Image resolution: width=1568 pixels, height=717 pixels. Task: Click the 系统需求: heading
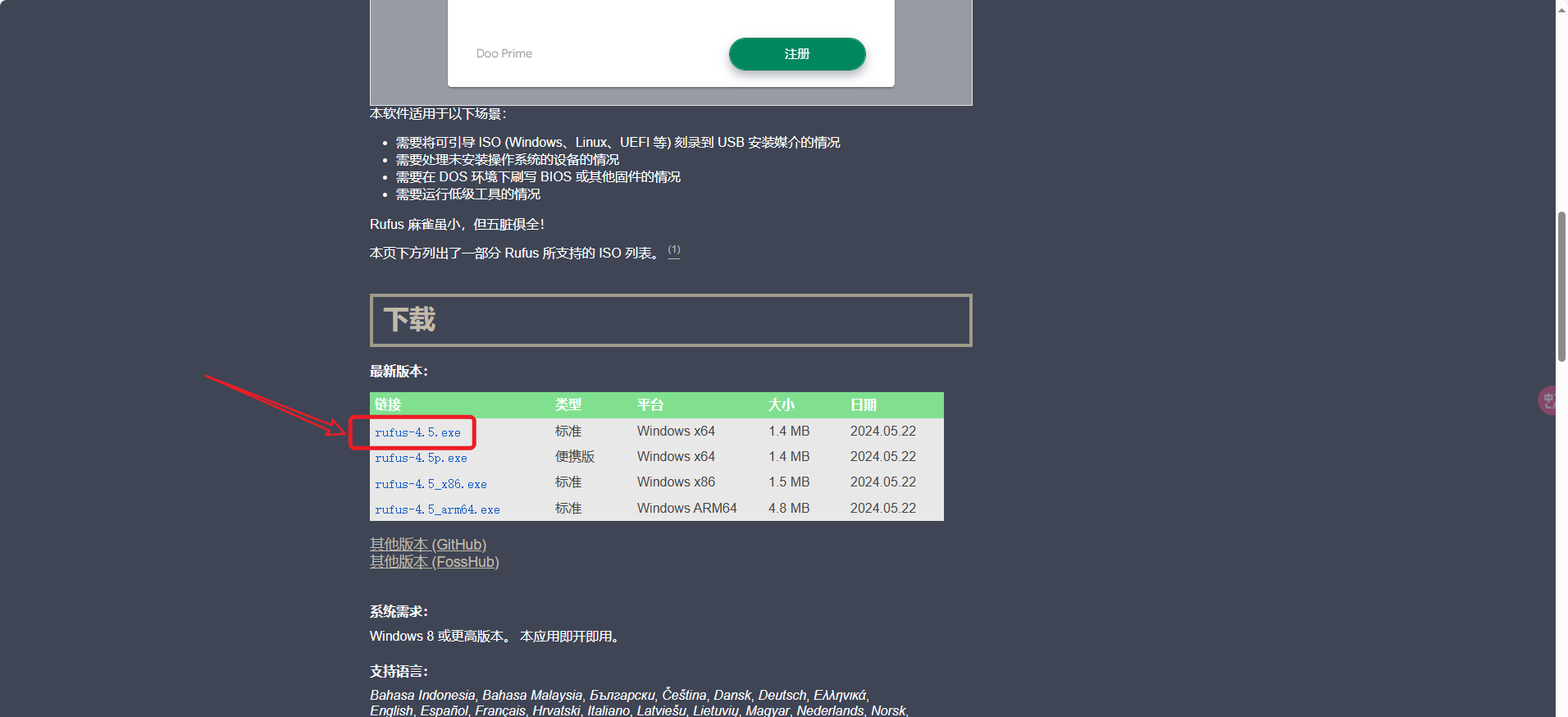click(x=399, y=612)
